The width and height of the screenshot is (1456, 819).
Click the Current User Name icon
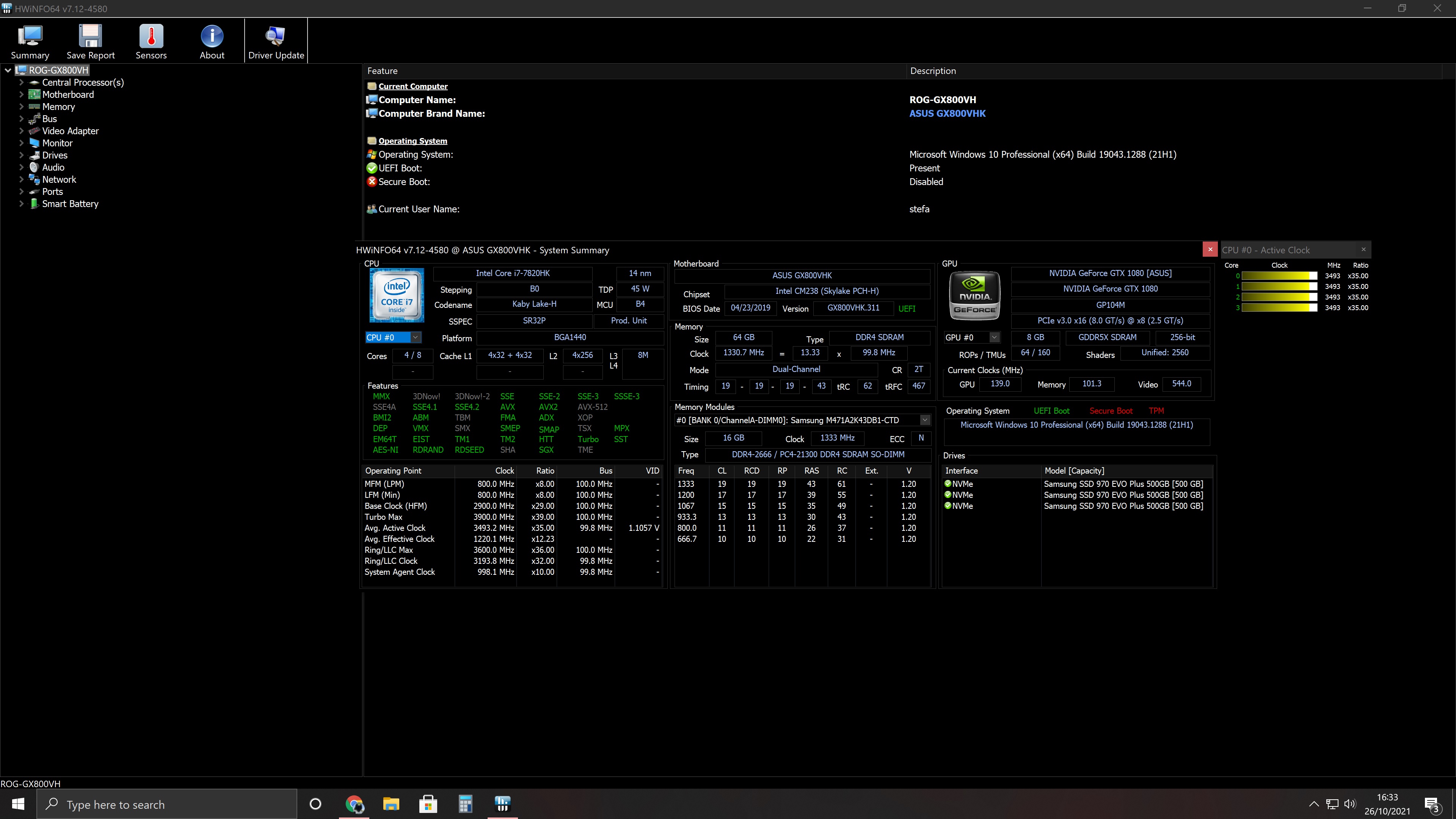(x=371, y=209)
